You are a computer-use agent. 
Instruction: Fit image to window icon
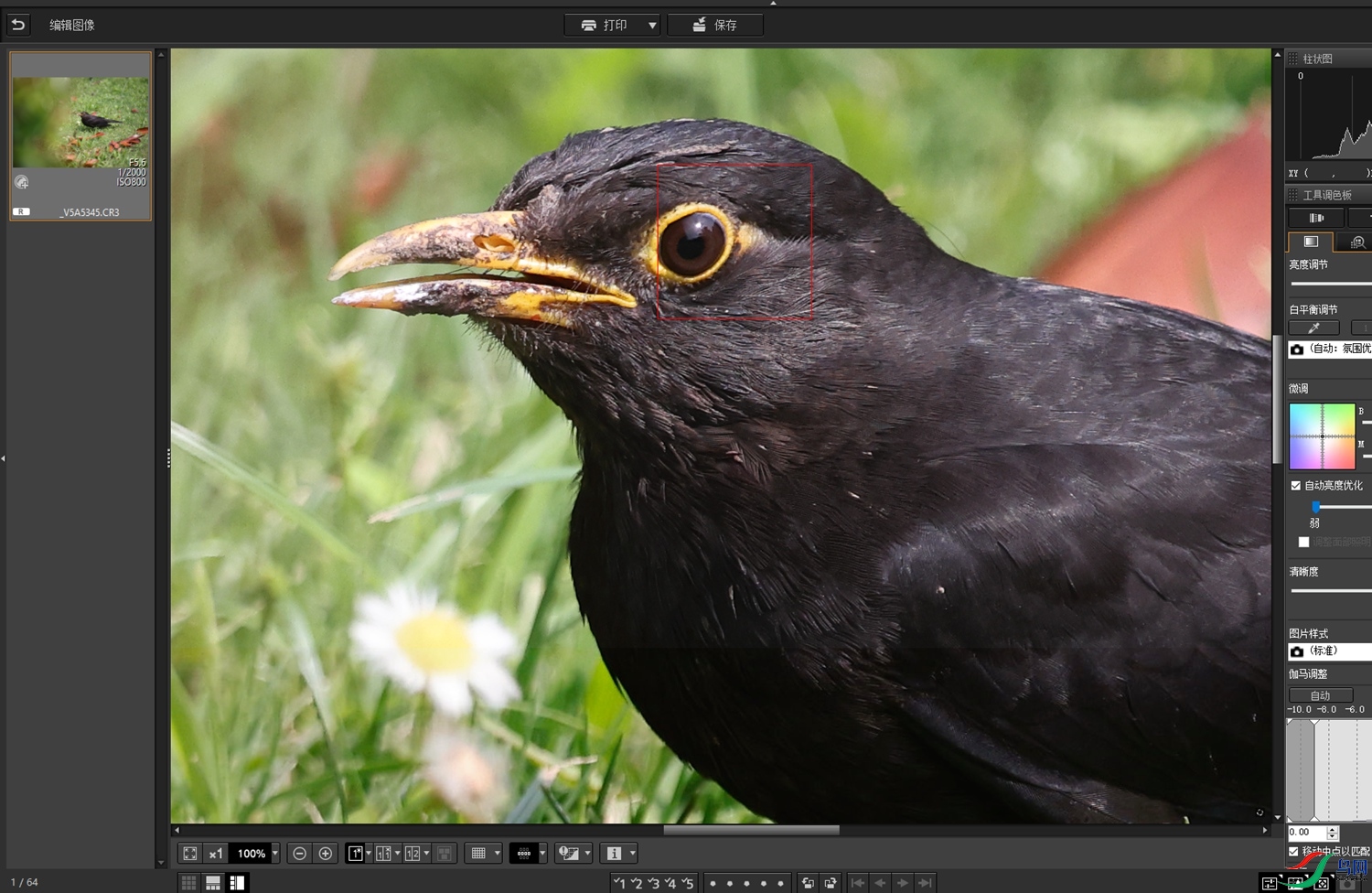(x=190, y=854)
